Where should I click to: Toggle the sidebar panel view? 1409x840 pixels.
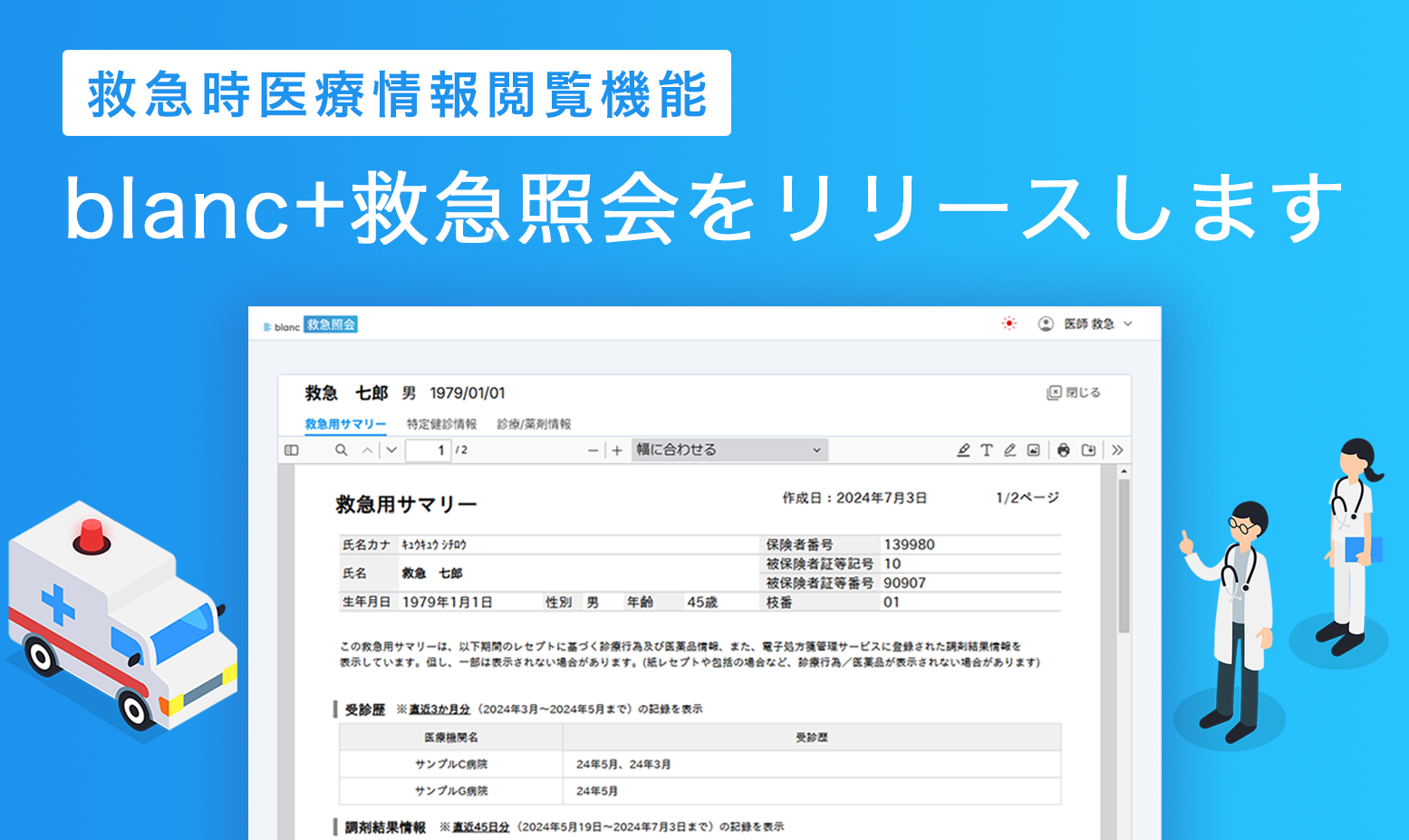pos(292,449)
